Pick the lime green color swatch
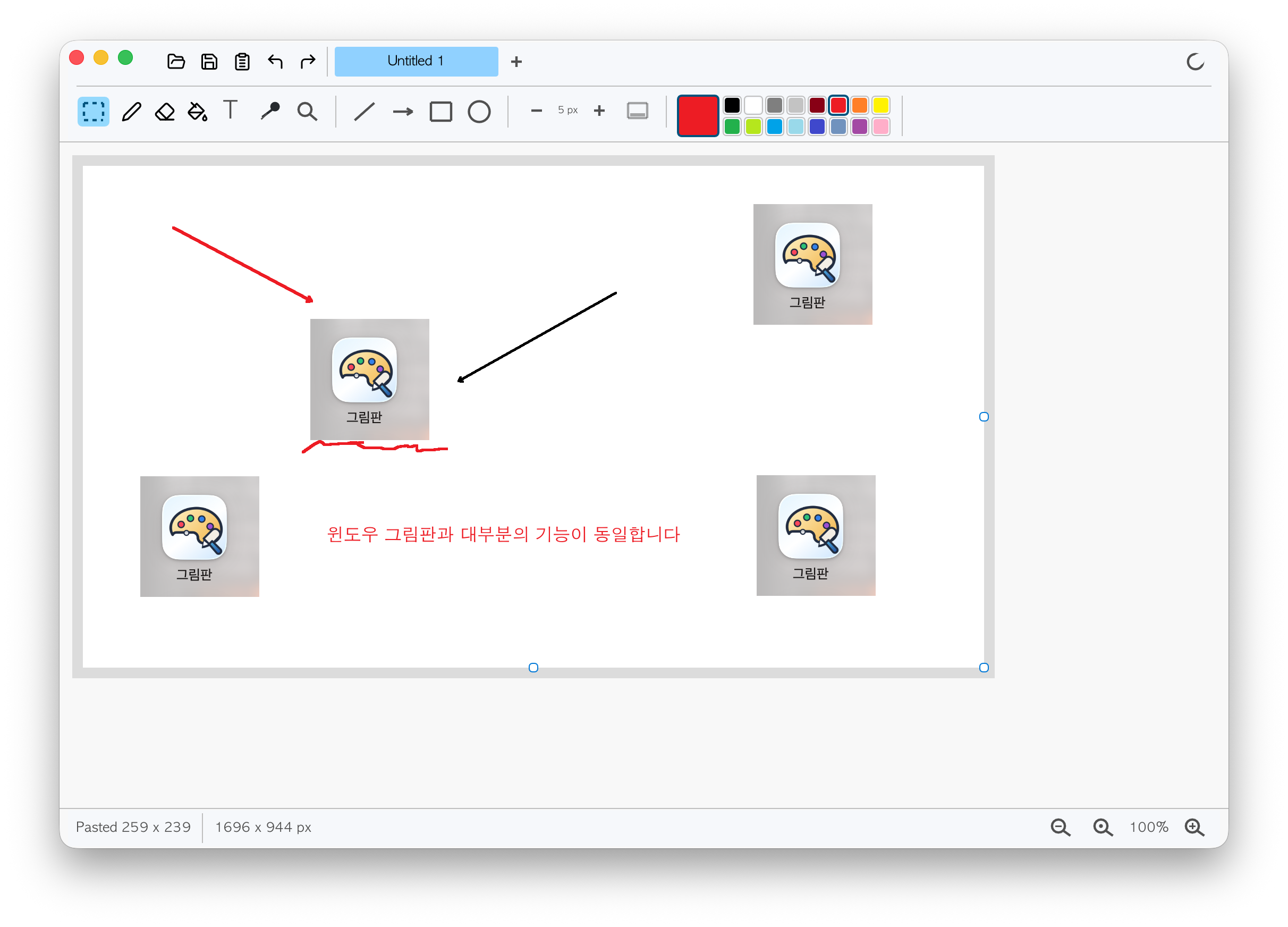Image resolution: width=1288 pixels, height=927 pixels. tap(753, 126)
